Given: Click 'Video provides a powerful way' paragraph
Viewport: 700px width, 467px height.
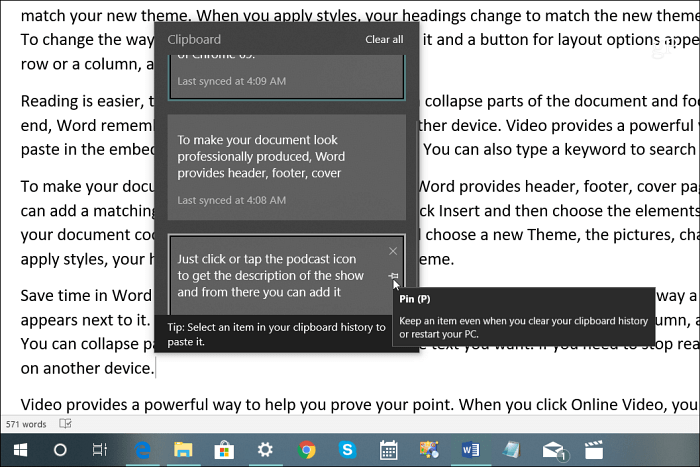Looking at the screenshot, I should (359, 404).
